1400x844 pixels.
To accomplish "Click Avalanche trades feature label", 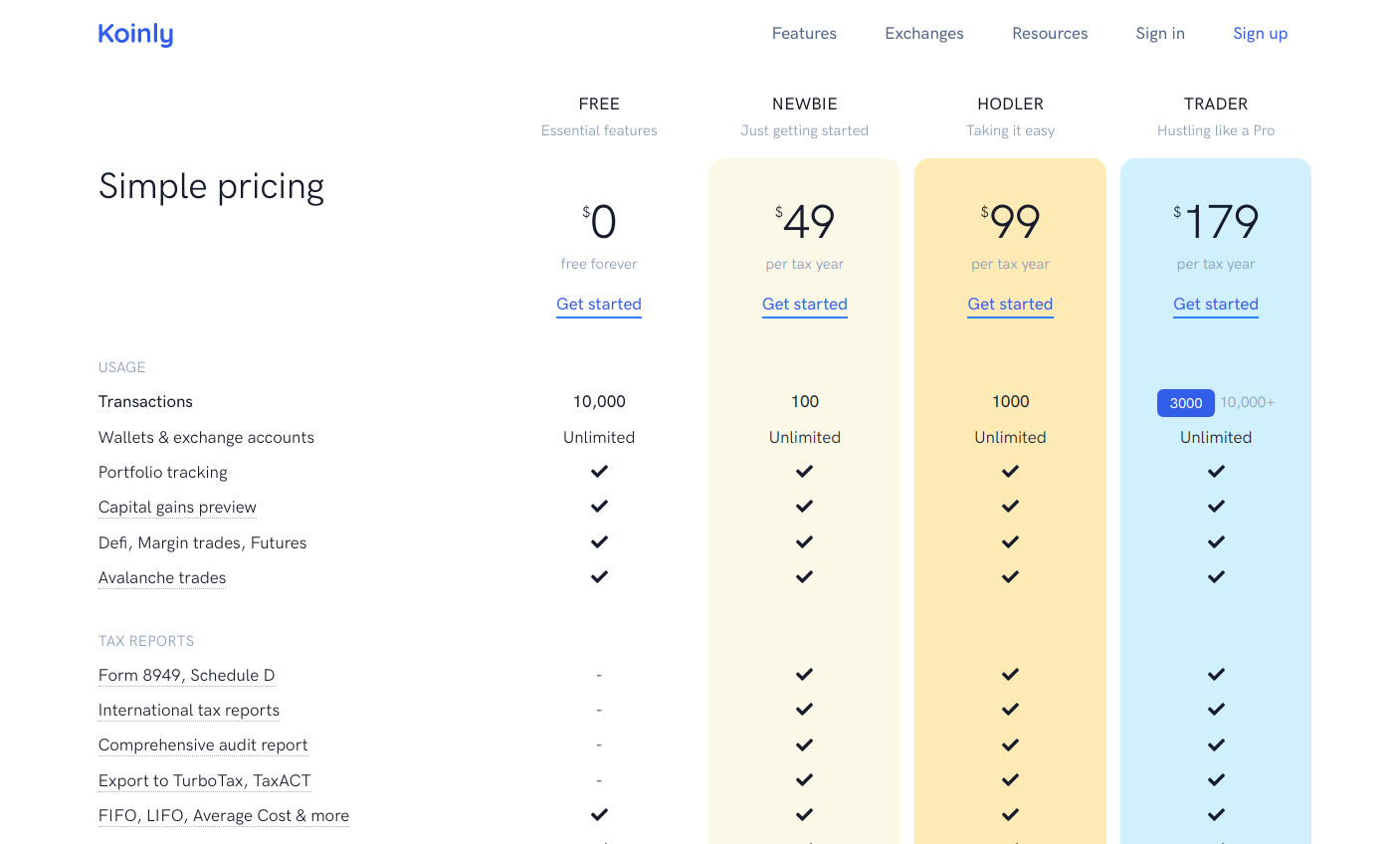I will point(162,578).
